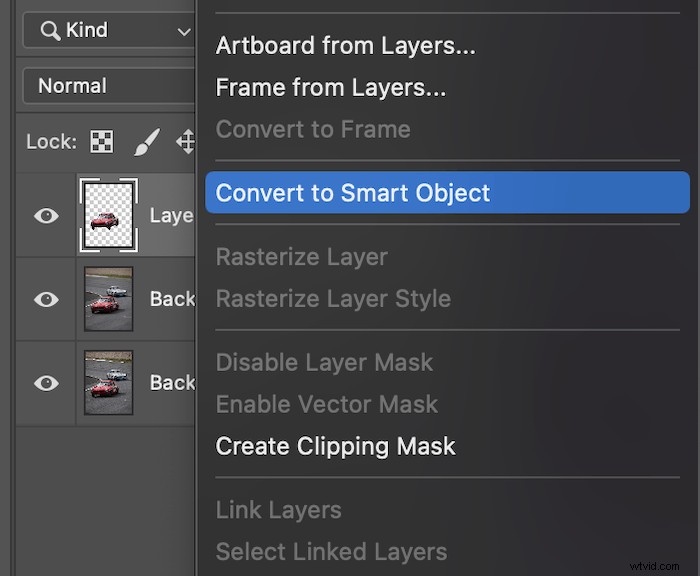Image resolution: width=700 pixels, height=576 pixels.
Task: Select the bottom Background layer thumbnail
Action: [108, 382]
